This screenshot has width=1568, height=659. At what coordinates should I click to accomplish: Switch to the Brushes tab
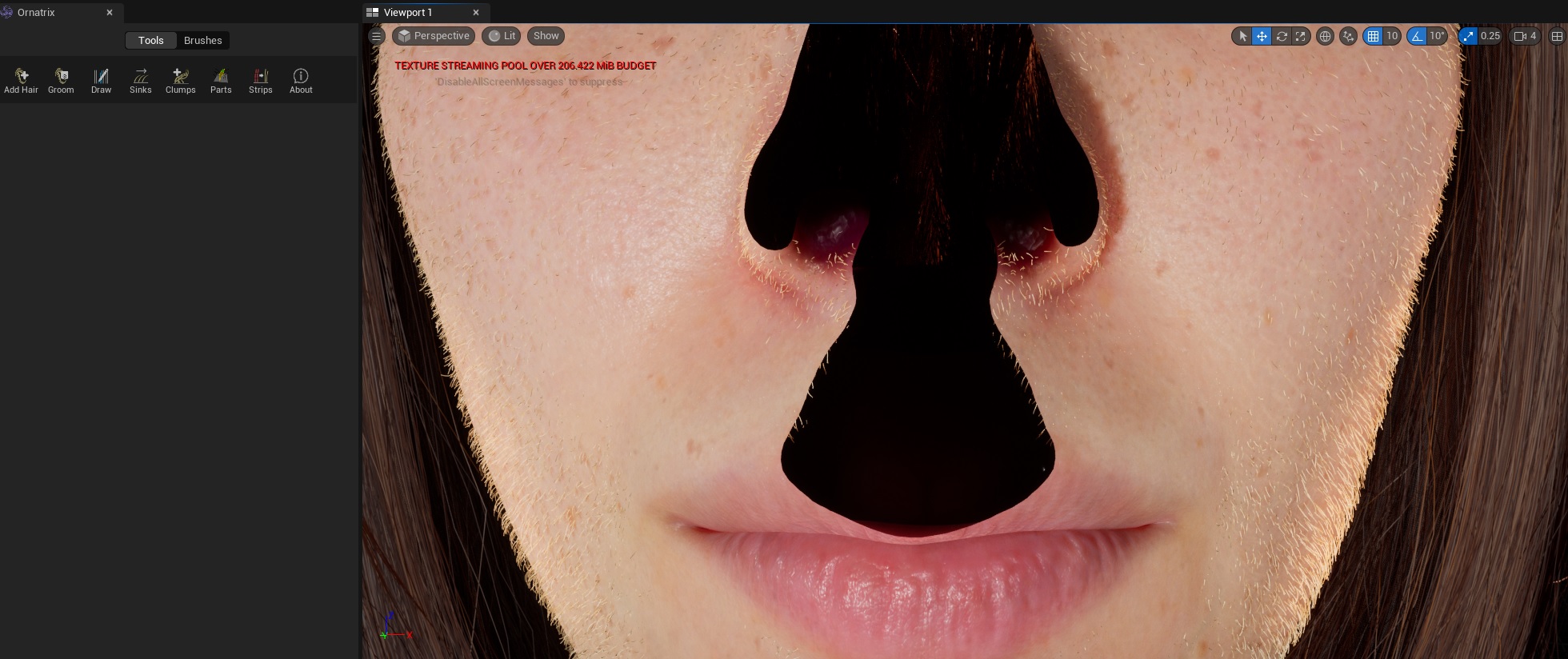pyautogui.click(x=202, y=41)
